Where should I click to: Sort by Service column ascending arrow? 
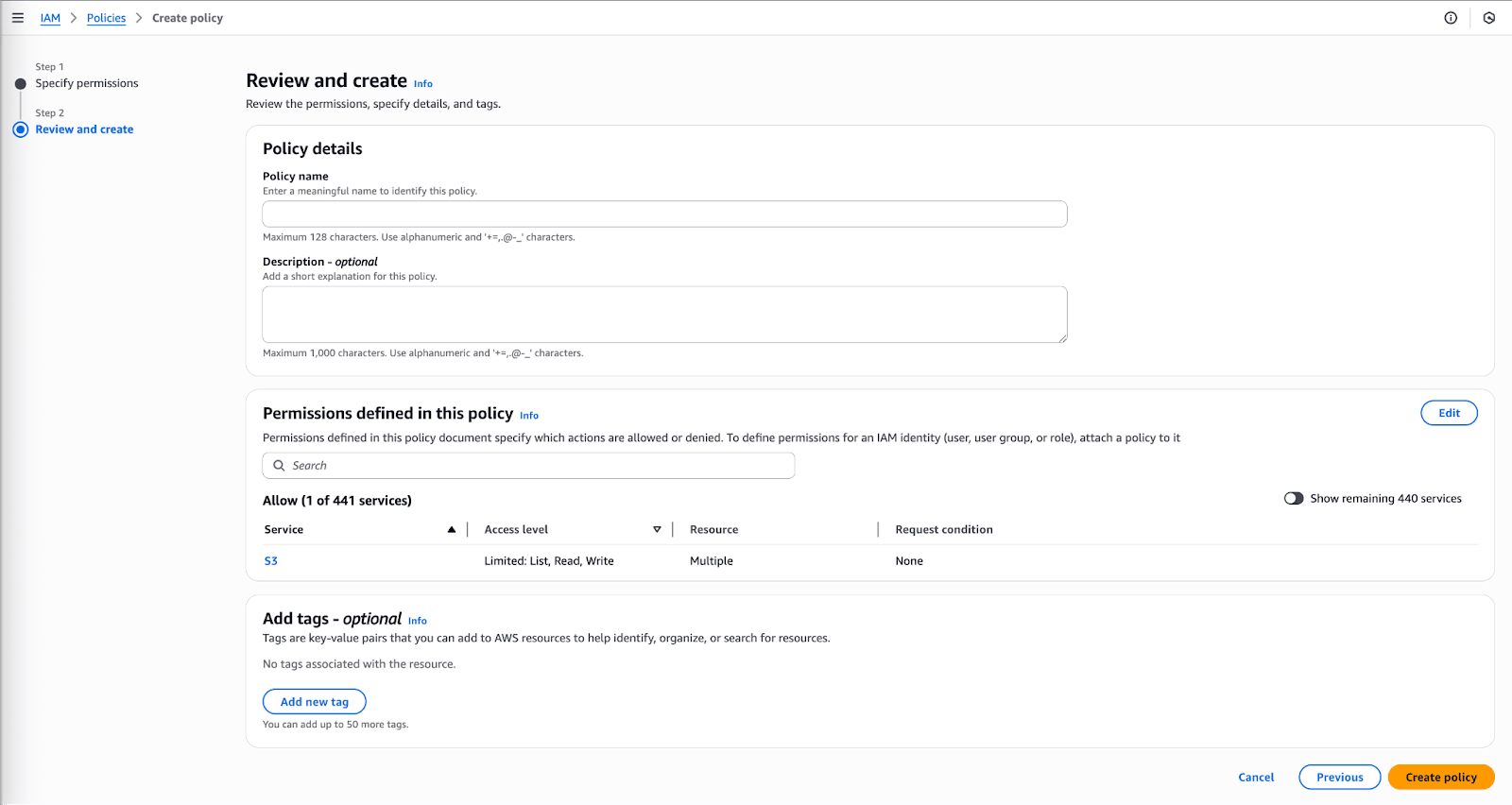(x=452, y=530)
